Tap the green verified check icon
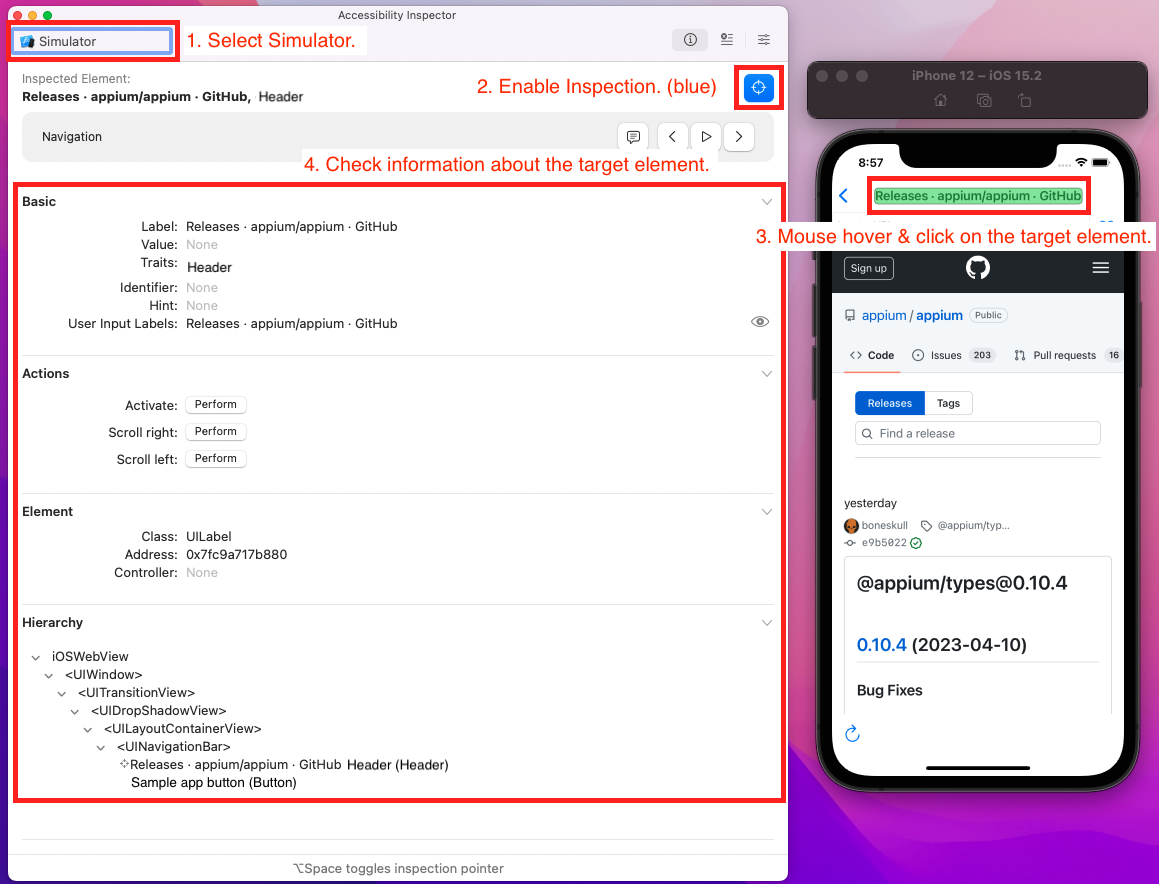The width and height of the screenshot is (1159, 884). click(x=916, y=543)
